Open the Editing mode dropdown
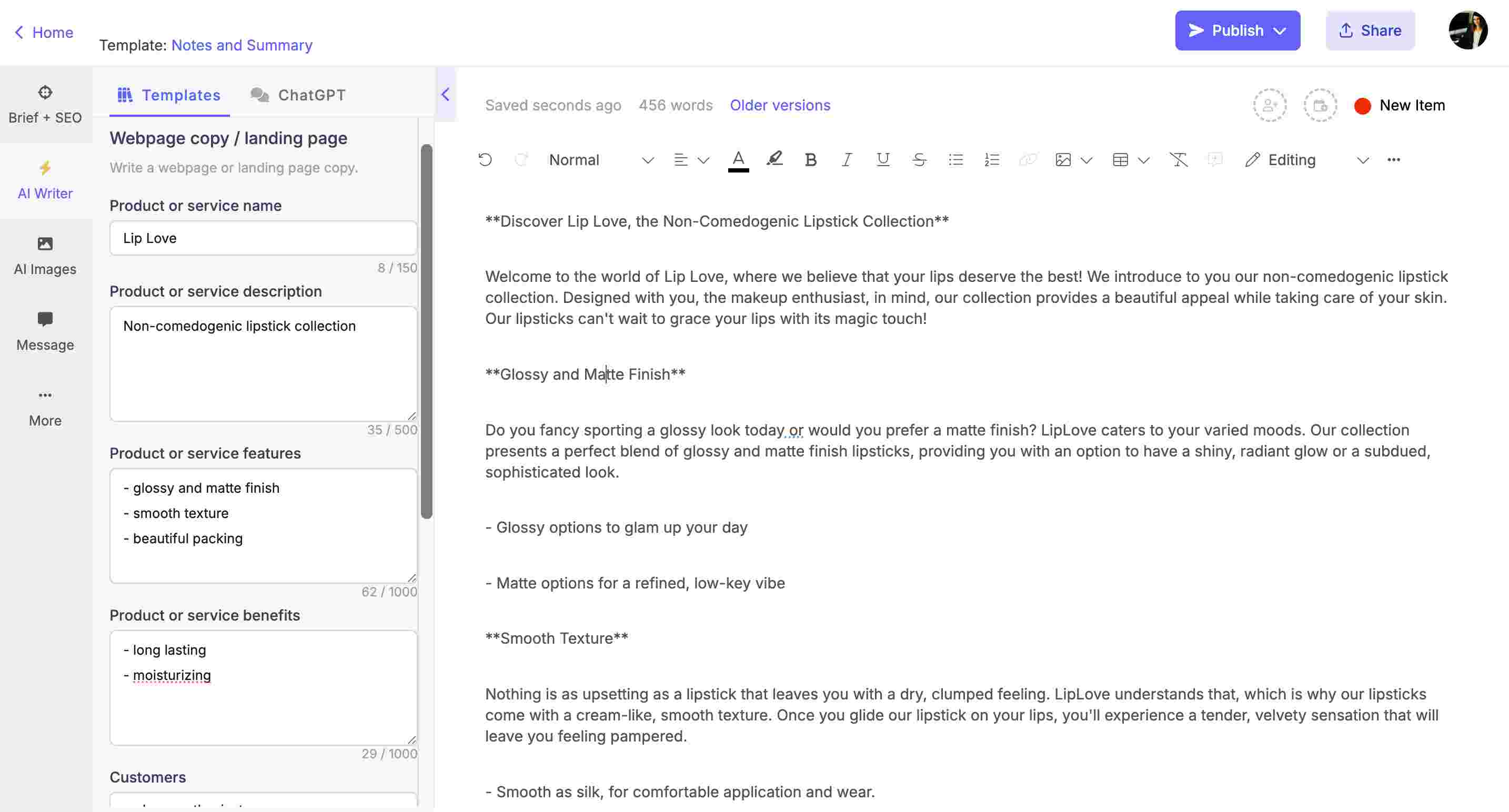This screenshot has height=812, width=1509. [x=1306, y=160]
